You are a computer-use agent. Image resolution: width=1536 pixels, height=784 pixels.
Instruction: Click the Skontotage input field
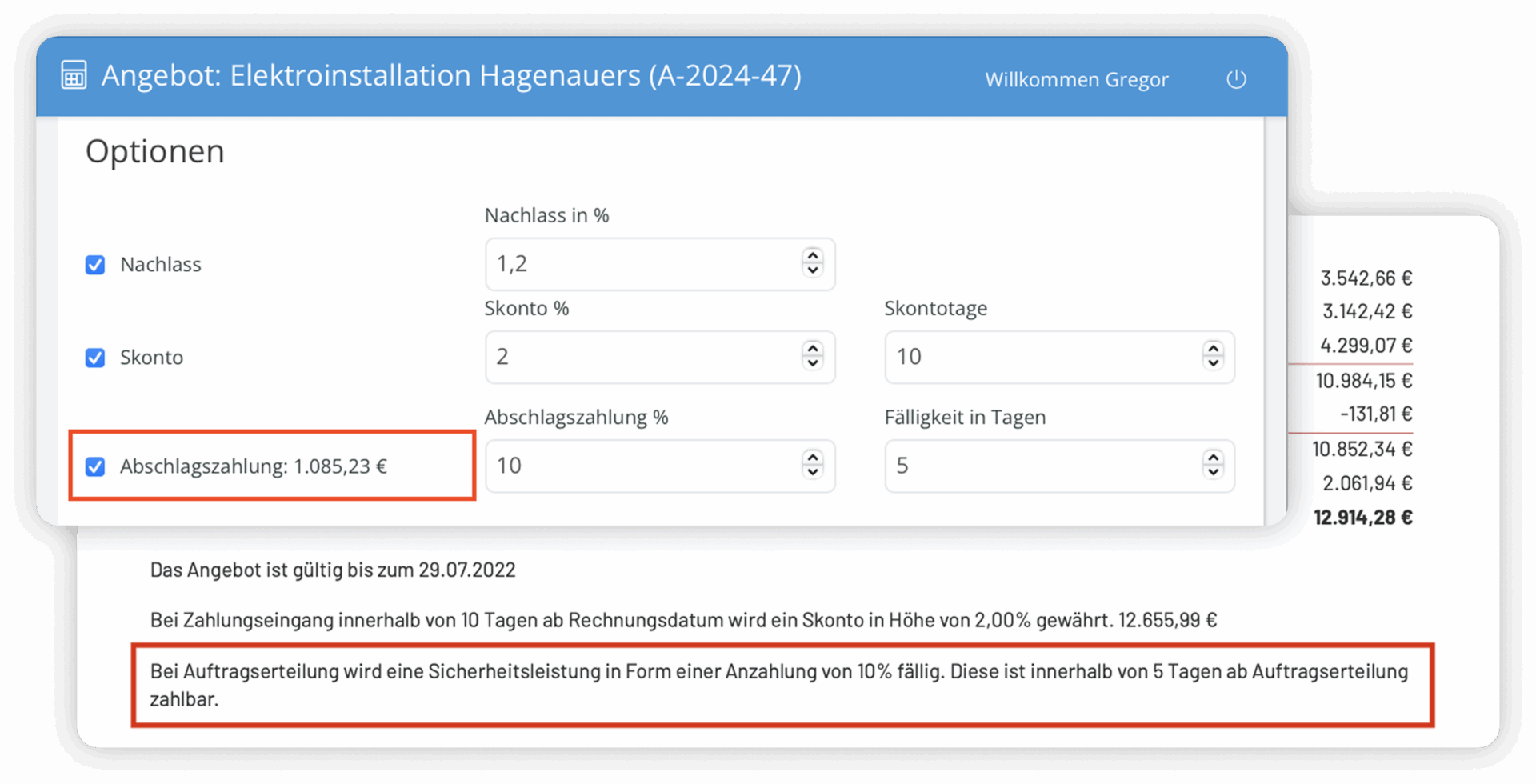click(x=1059, y=357)
